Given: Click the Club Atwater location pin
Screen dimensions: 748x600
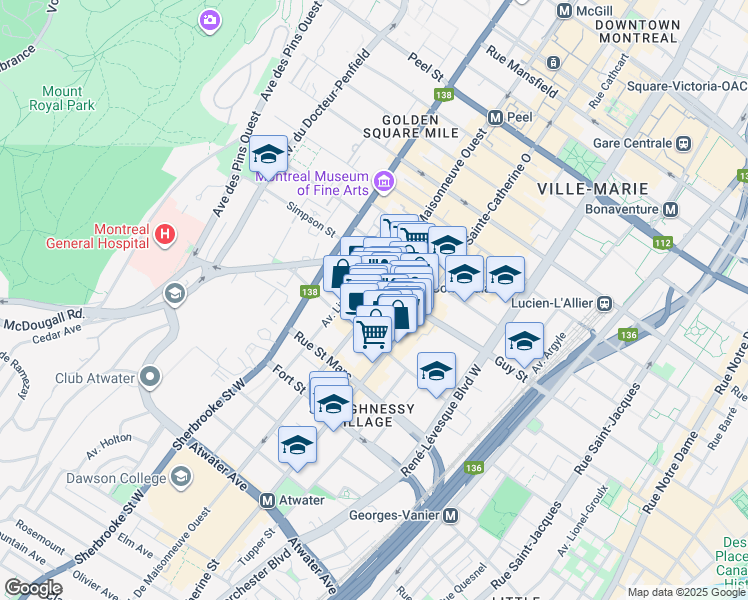Looking at the screenshot, I should (150, 377).
